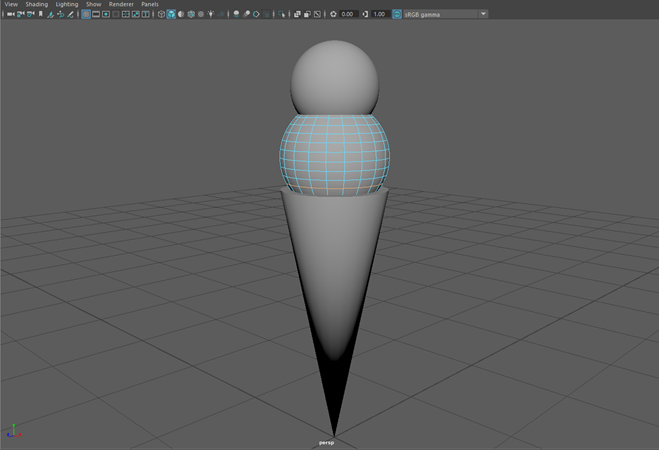Click the XYZ axis indicator
Image resolution: width=659 pixels, height=450 pixels.
14,431
